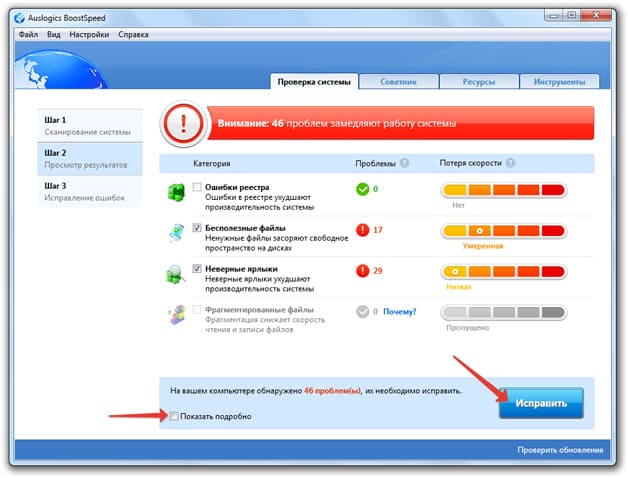The height and width of the screenshot is (478, 628).
Task: Click the 46 проблем(ы) red text
Action: (332, 391)
